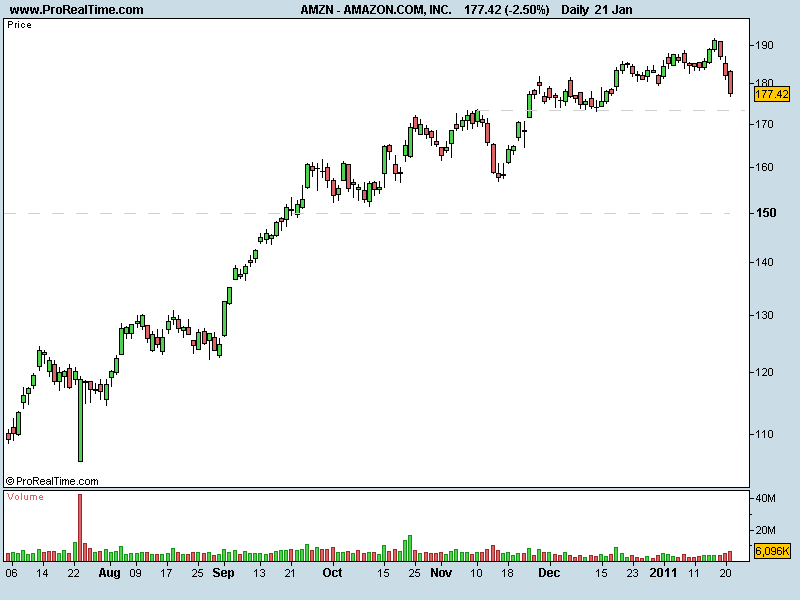Click the 140 price axis label
The height and width of the screenshot is (600, 800).
[764, 262]
